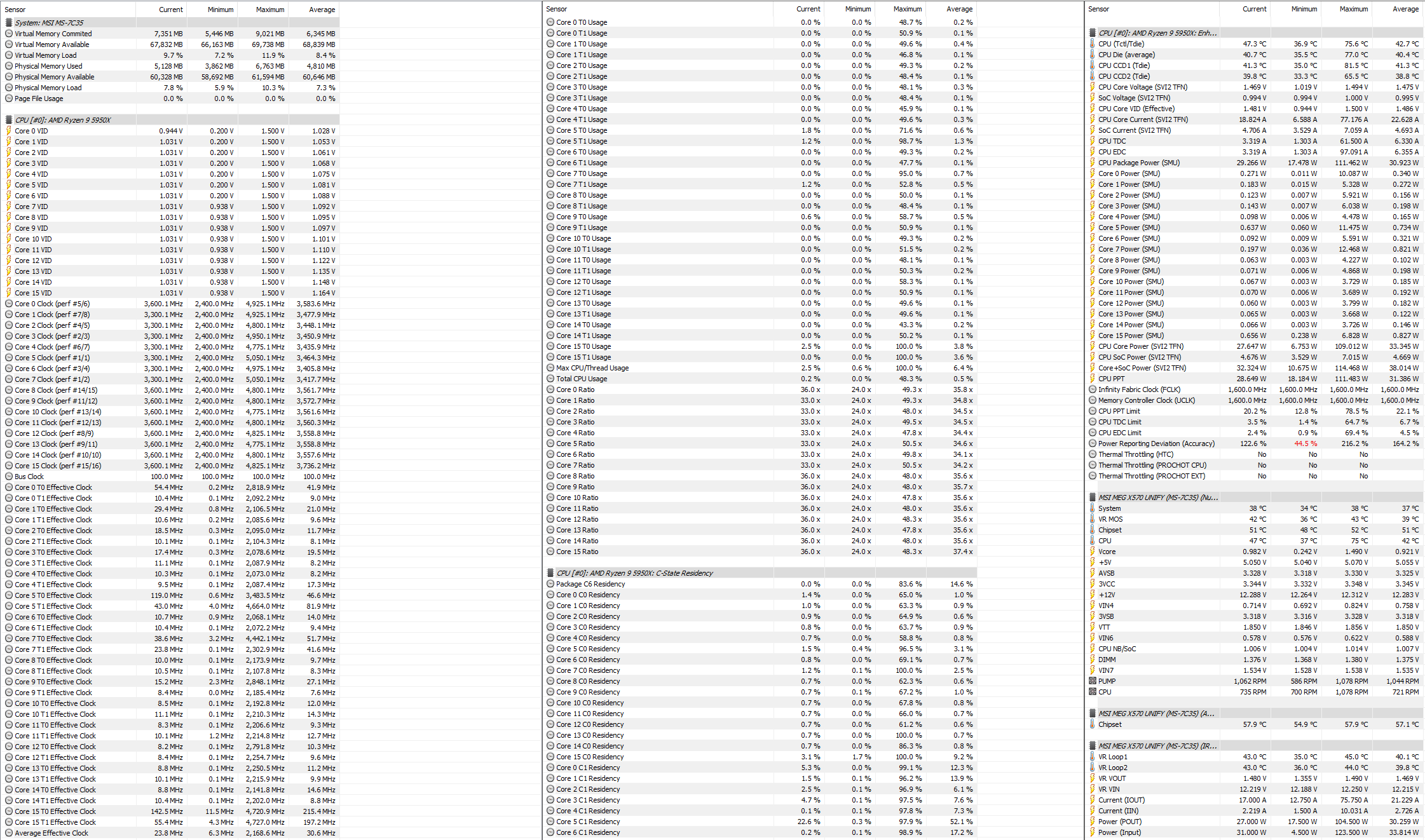Click the clock icon next to Core 0 Ratio
1425x840 pixels.
[550, 389]
